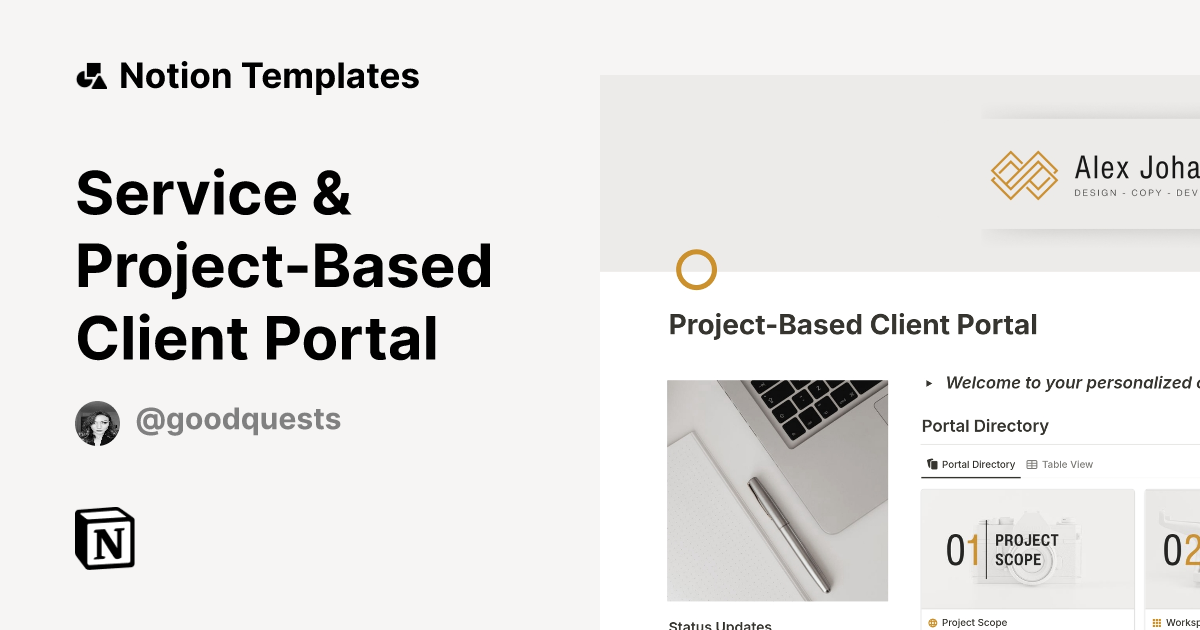
Task: Click the globe icon next to Project Scope
Action: 931,622
